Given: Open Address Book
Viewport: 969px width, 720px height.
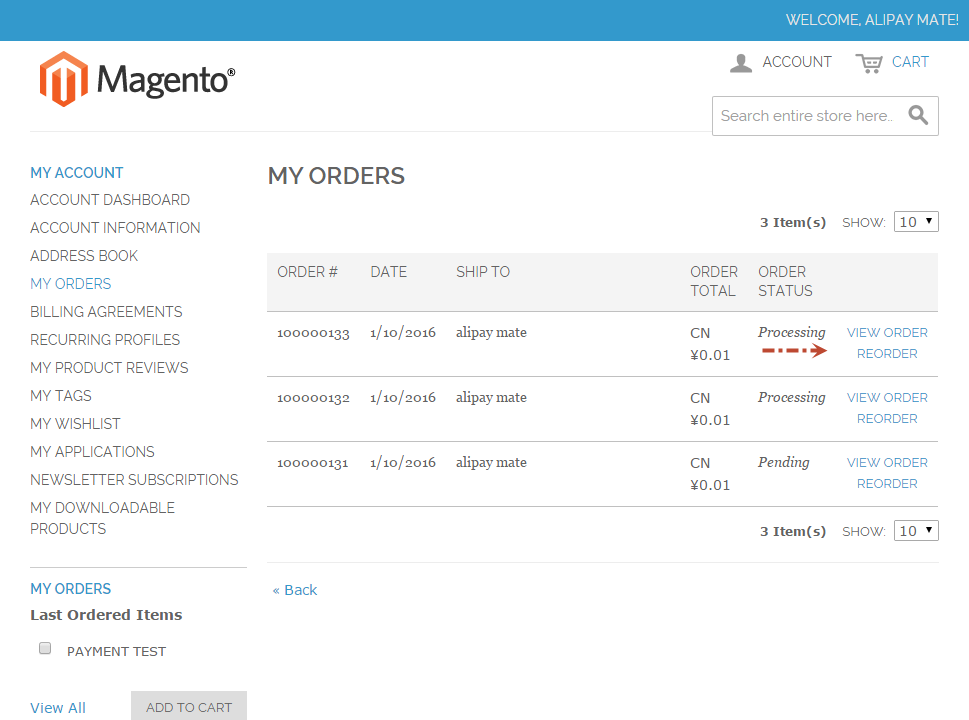Looking at the screenshot, I should click(84, 256).
